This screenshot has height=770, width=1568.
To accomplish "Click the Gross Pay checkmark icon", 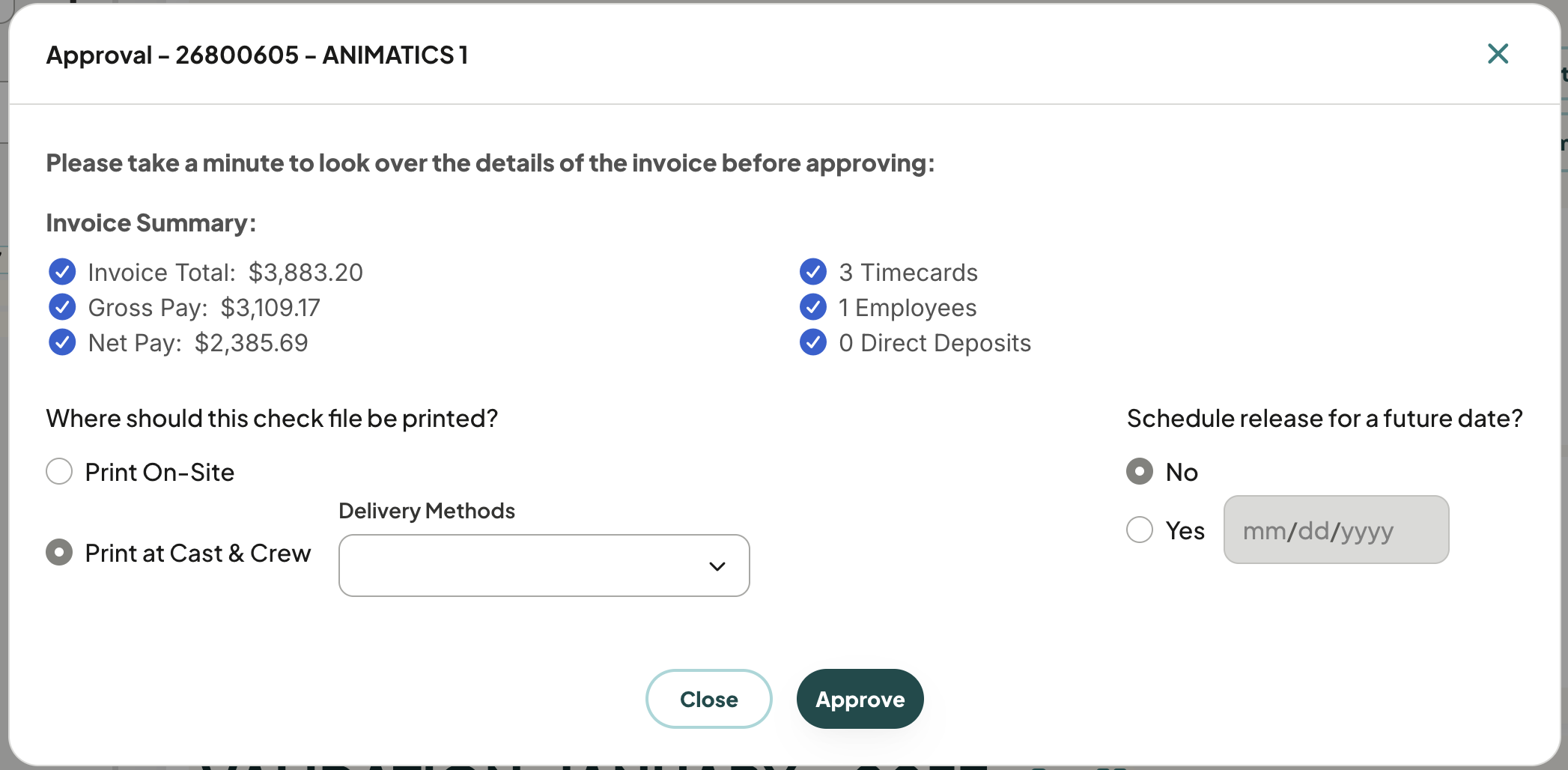I will pyautogui.click(x=62, y=307).
